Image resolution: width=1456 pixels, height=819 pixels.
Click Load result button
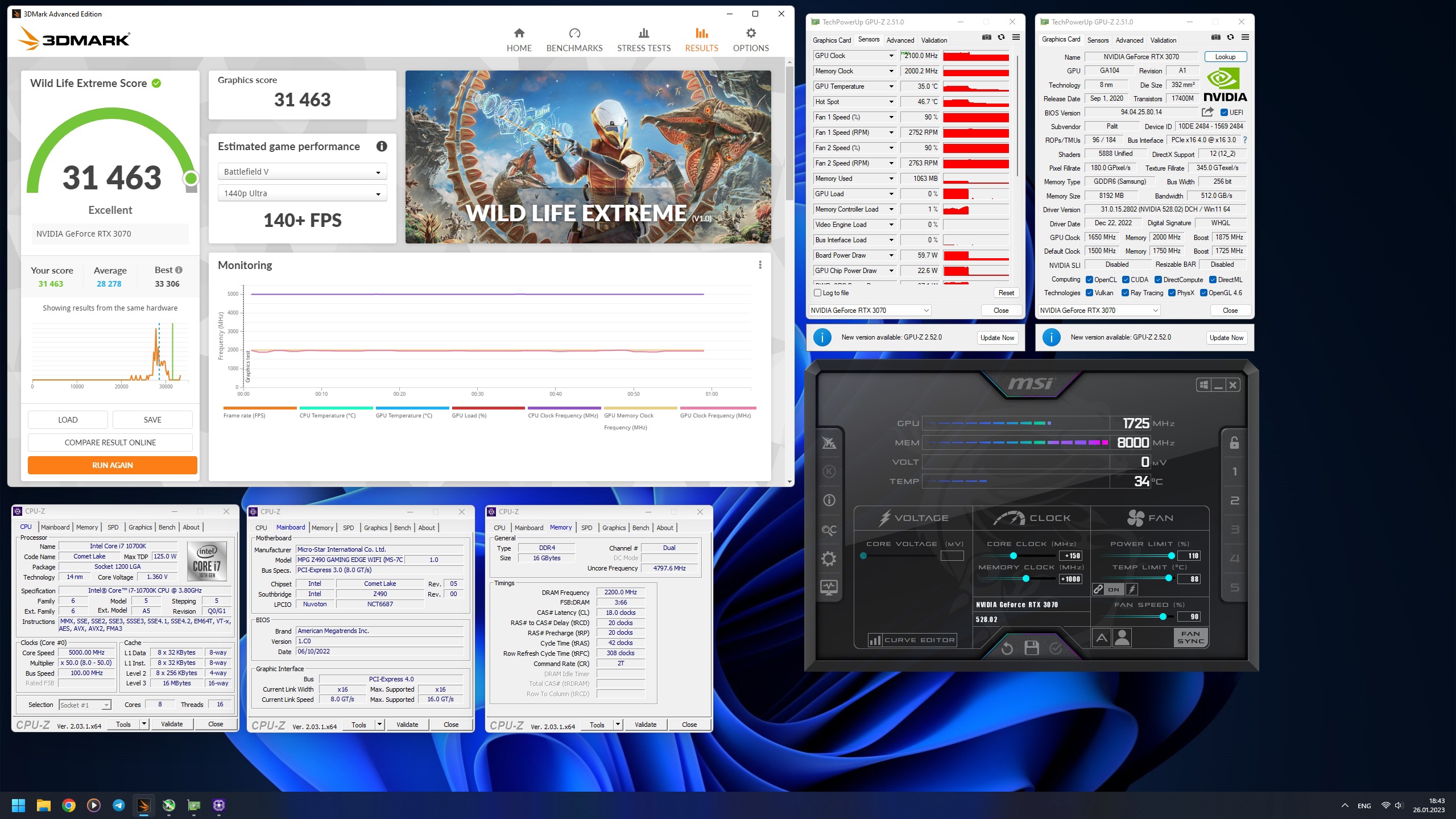(x=68, y=420)
